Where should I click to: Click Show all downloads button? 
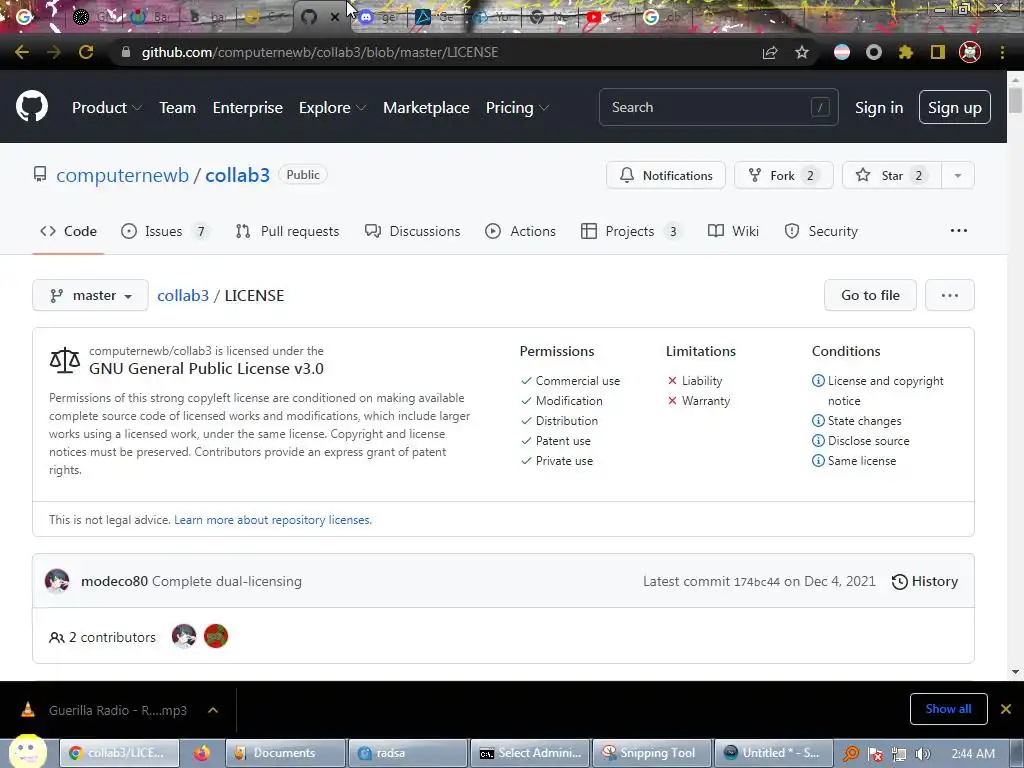(948, 709)
